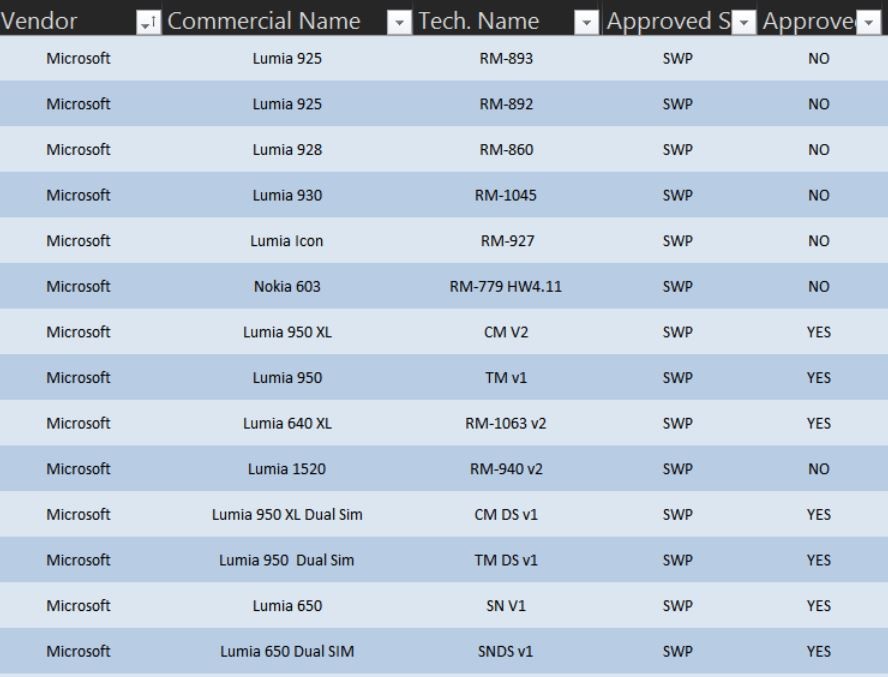This screenshot has width=888, height=677.
Task: Select the CM V2 cell
Action: point(507,332)
